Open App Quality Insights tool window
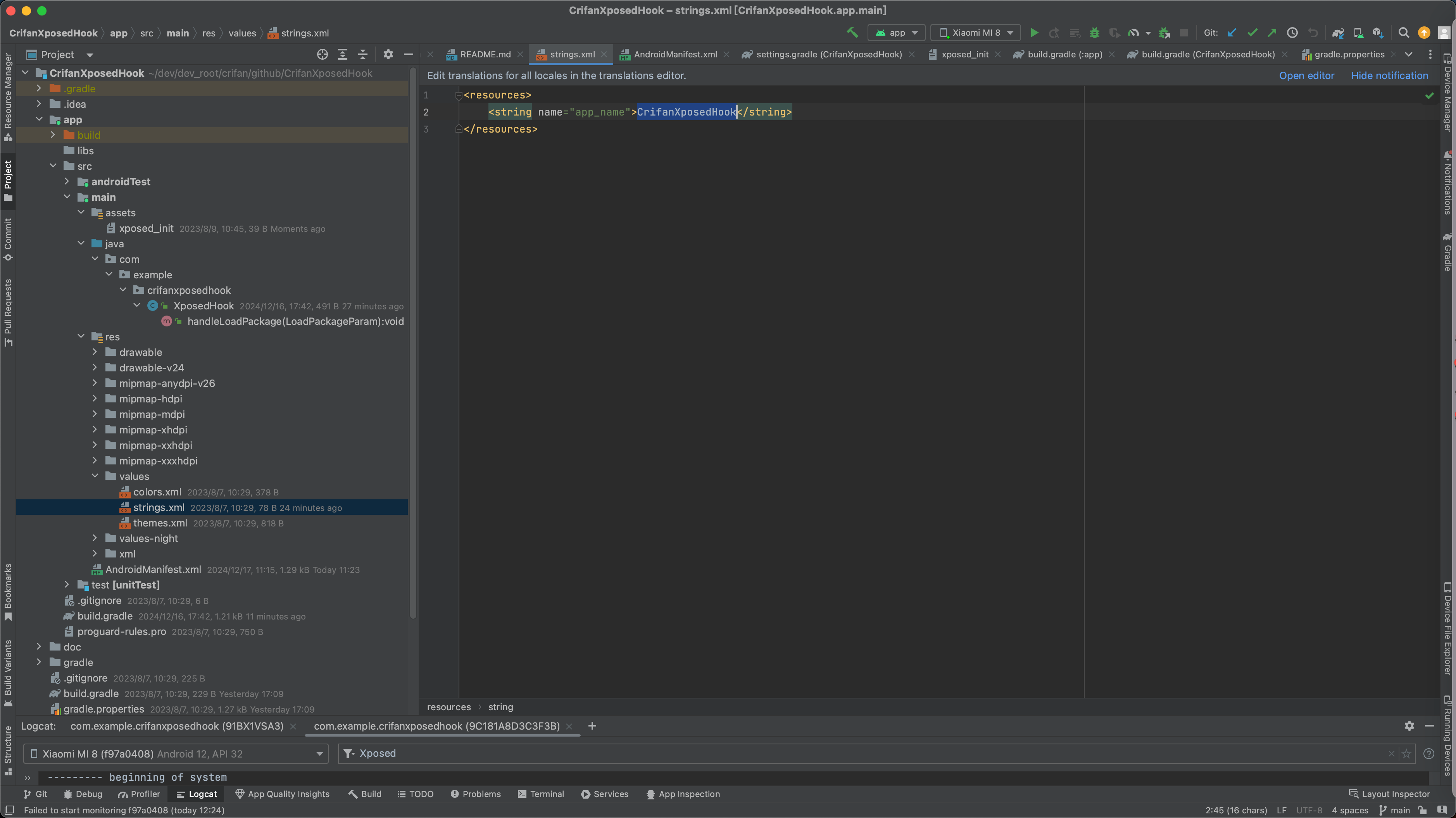The height and width of the screenshot is (818, 1456). coord(282,794)
